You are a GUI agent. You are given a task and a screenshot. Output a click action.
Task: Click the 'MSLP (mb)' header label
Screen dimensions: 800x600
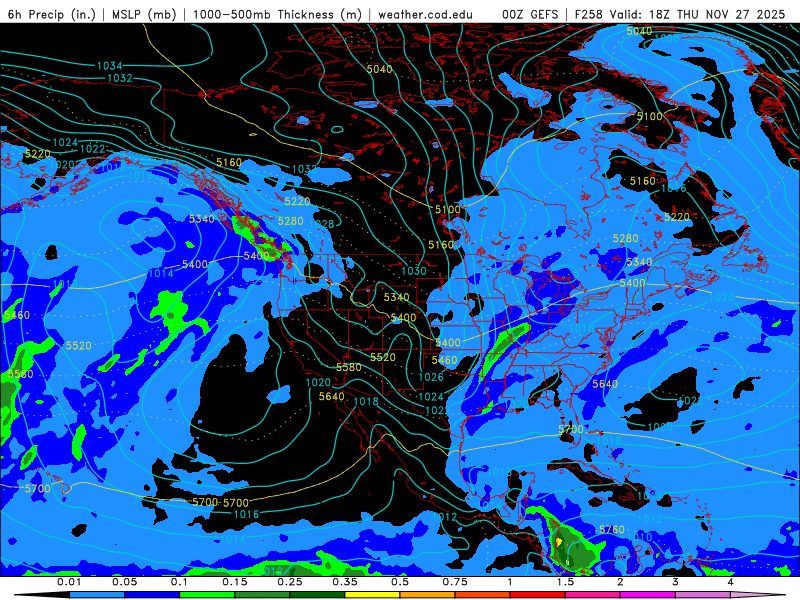(144, 14)
